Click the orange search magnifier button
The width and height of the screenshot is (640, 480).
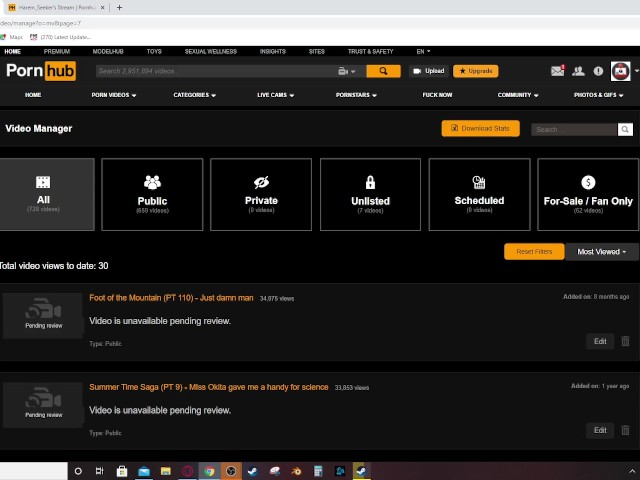[x=383, y=71]
